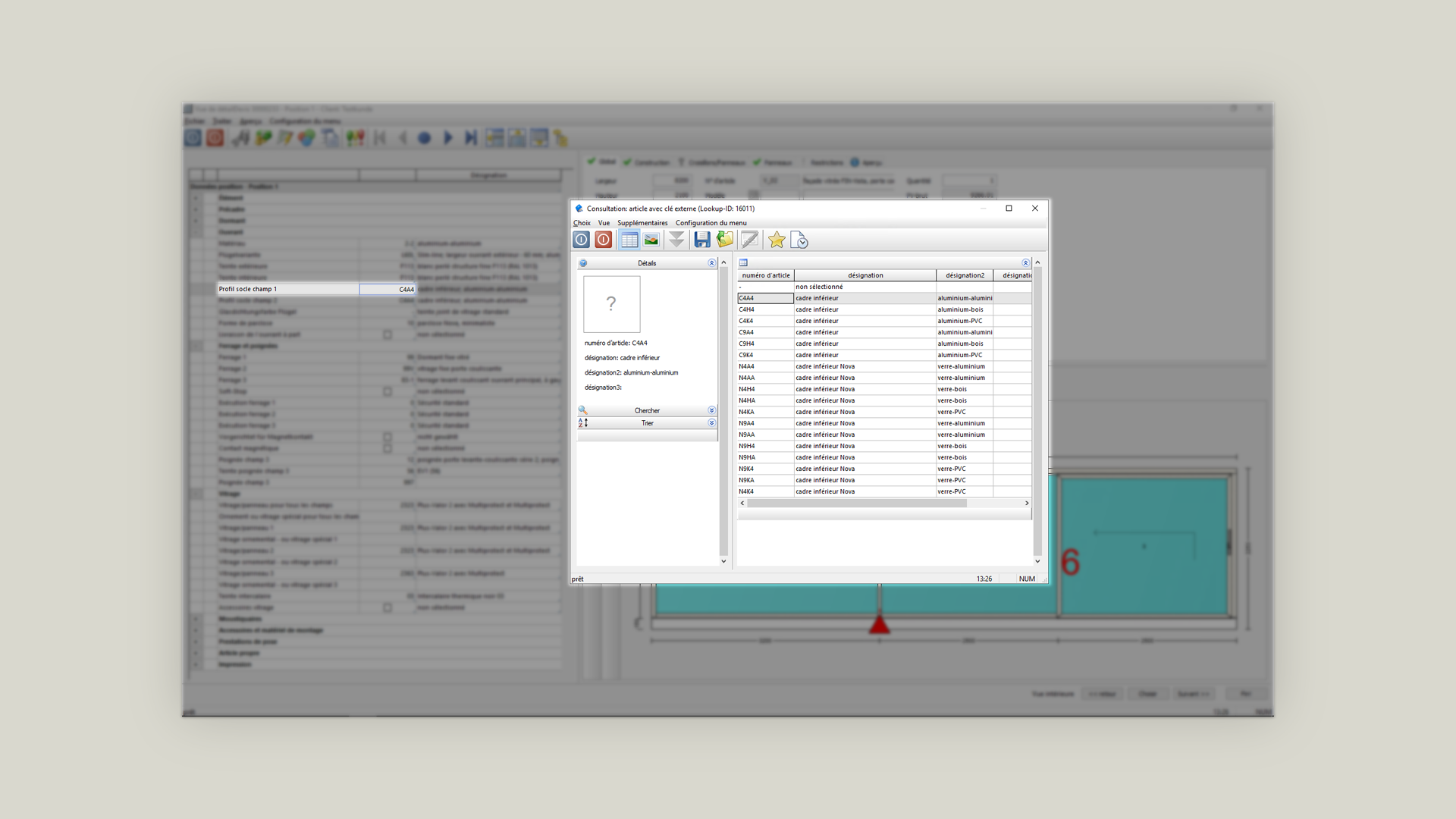Viewport: 1456px width, 819px height.
Task: Select article C4A4 in the table
Action: [x=884, y=298]
